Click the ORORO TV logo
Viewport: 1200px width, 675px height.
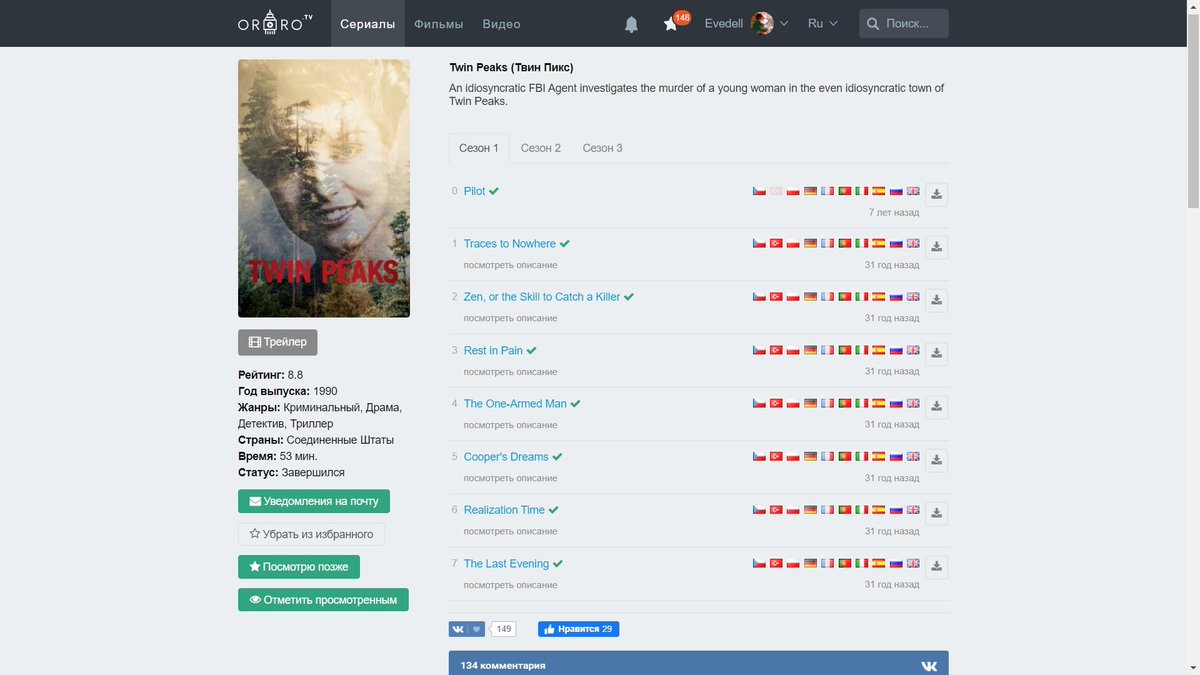(x=275, y=23)
